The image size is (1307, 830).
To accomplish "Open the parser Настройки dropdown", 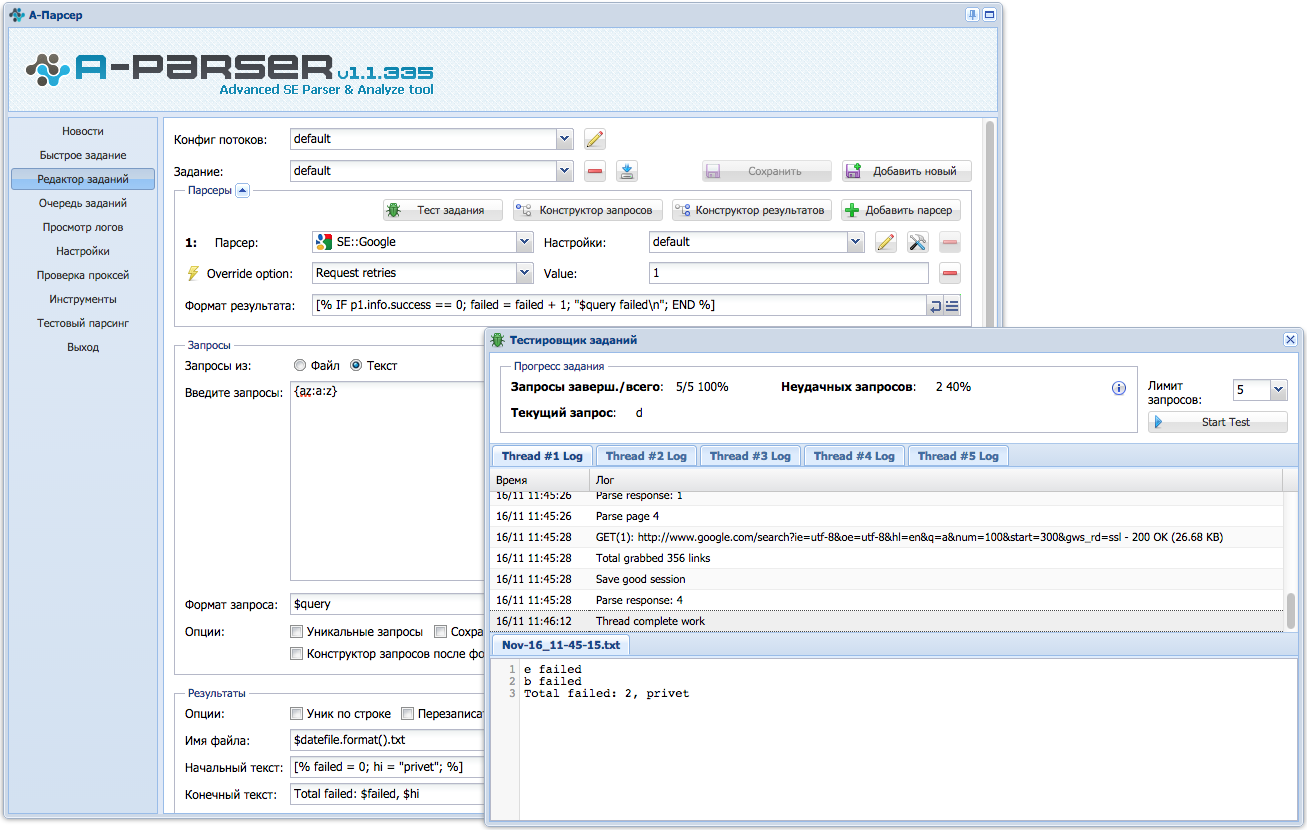I will click(855, 242).
